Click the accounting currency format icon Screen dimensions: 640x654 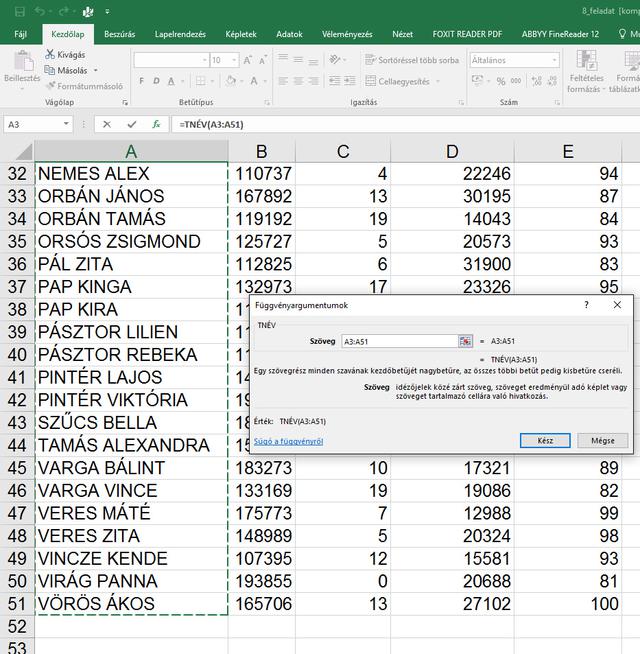pos(477,80)
